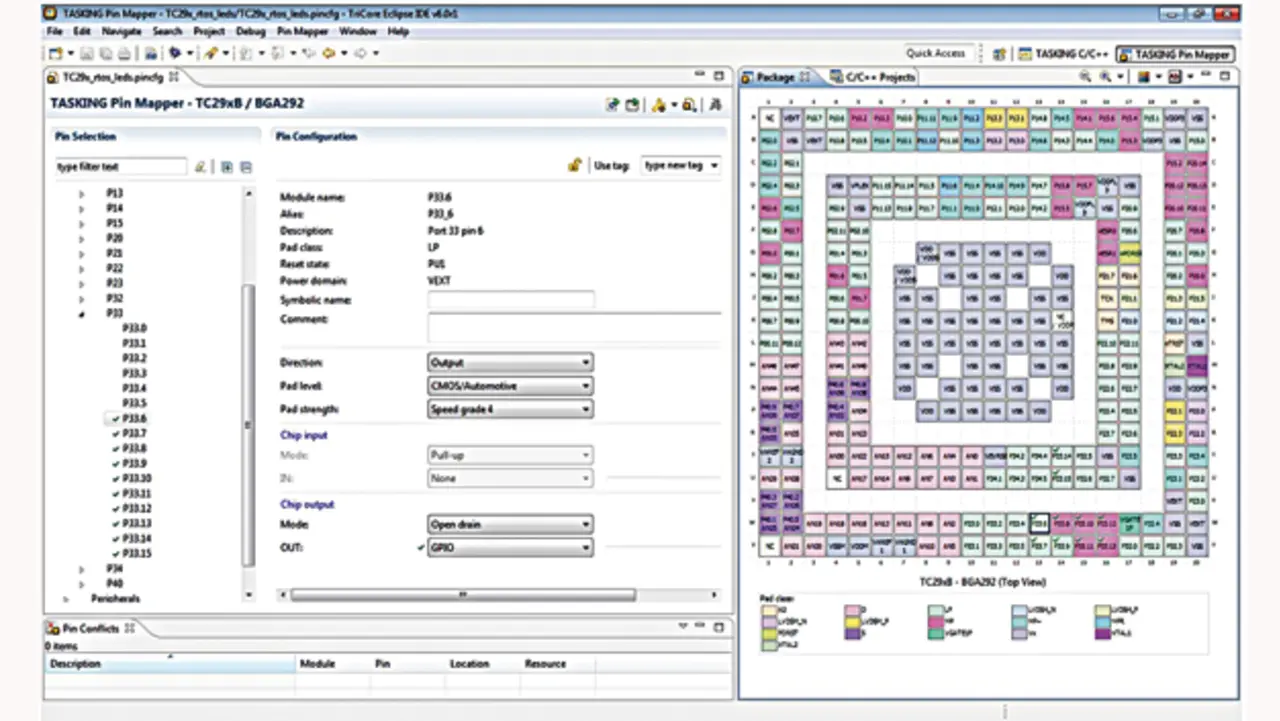The width and height of the screenshot is (1280, 721).
Task: Select pin P33.3 in the tree
Action: (x=134, y=373)
